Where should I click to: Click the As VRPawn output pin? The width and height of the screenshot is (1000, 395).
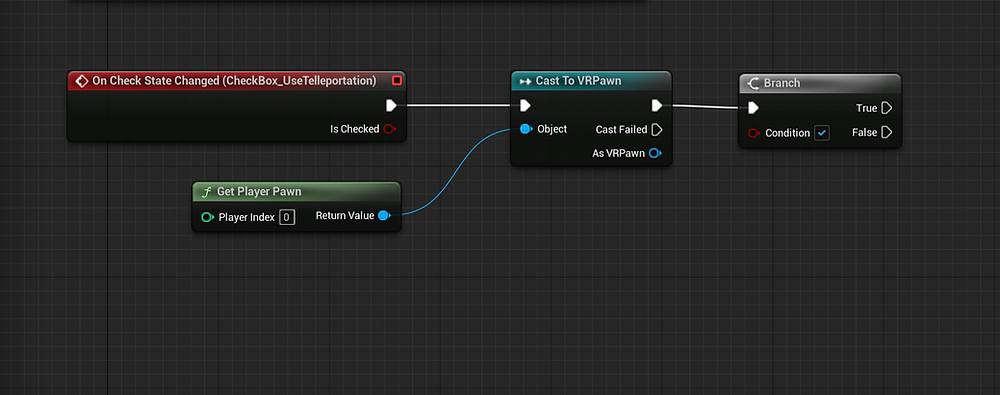point(655,153)
